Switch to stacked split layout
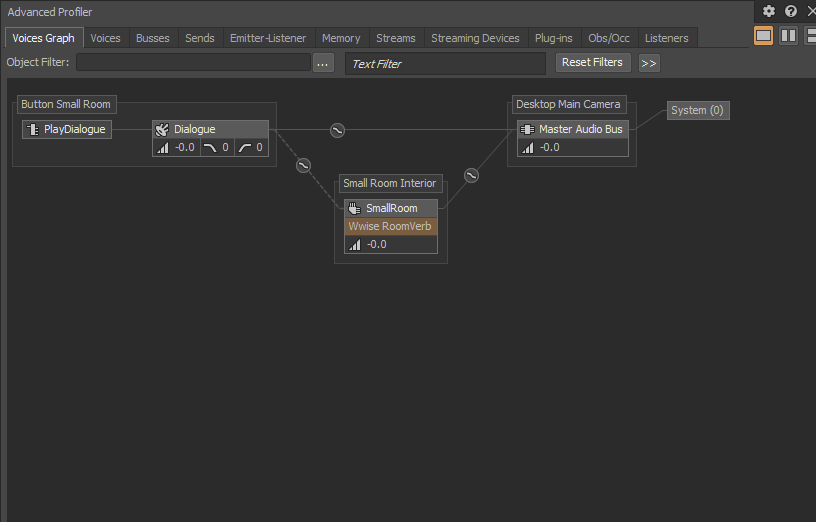 pos(809,36)
